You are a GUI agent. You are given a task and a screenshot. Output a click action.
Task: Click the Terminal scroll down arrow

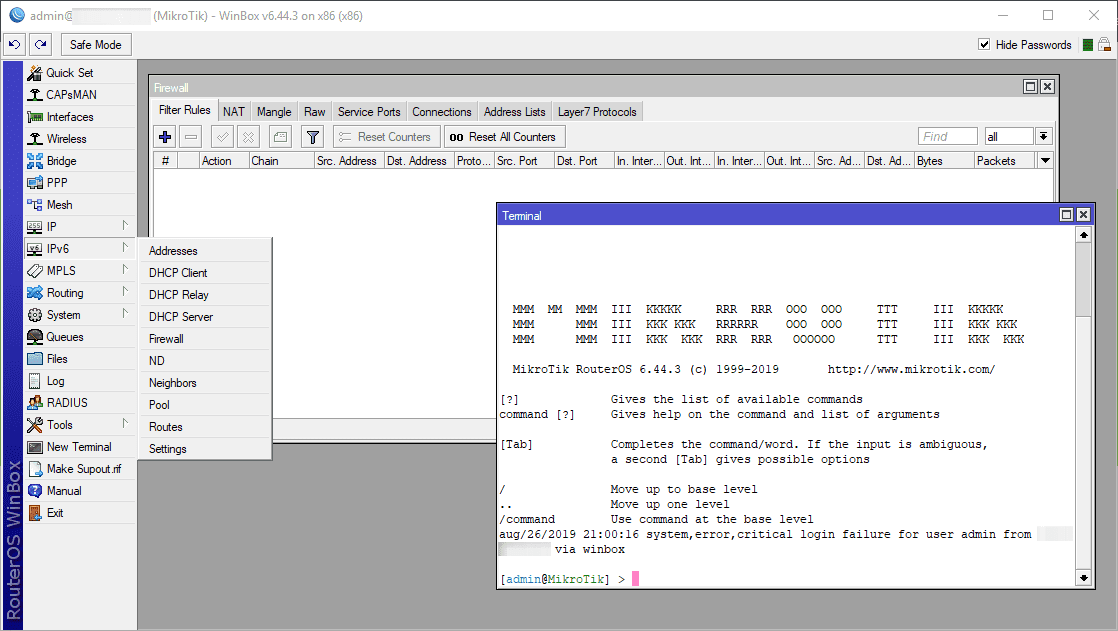tap(1084, 578)
